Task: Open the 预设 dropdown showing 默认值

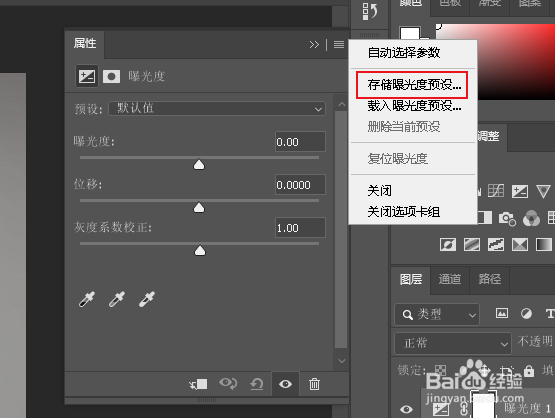Action: coord(217,108)
